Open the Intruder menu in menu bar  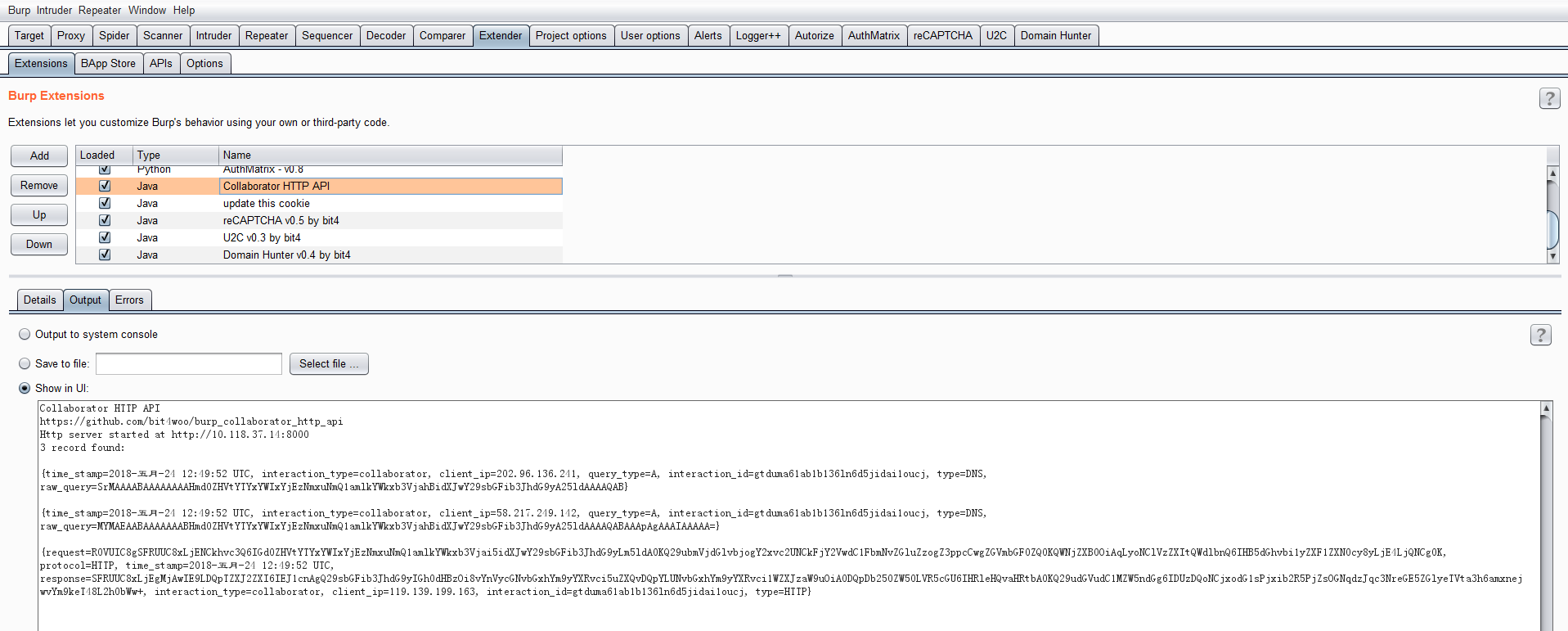(55, 10)
